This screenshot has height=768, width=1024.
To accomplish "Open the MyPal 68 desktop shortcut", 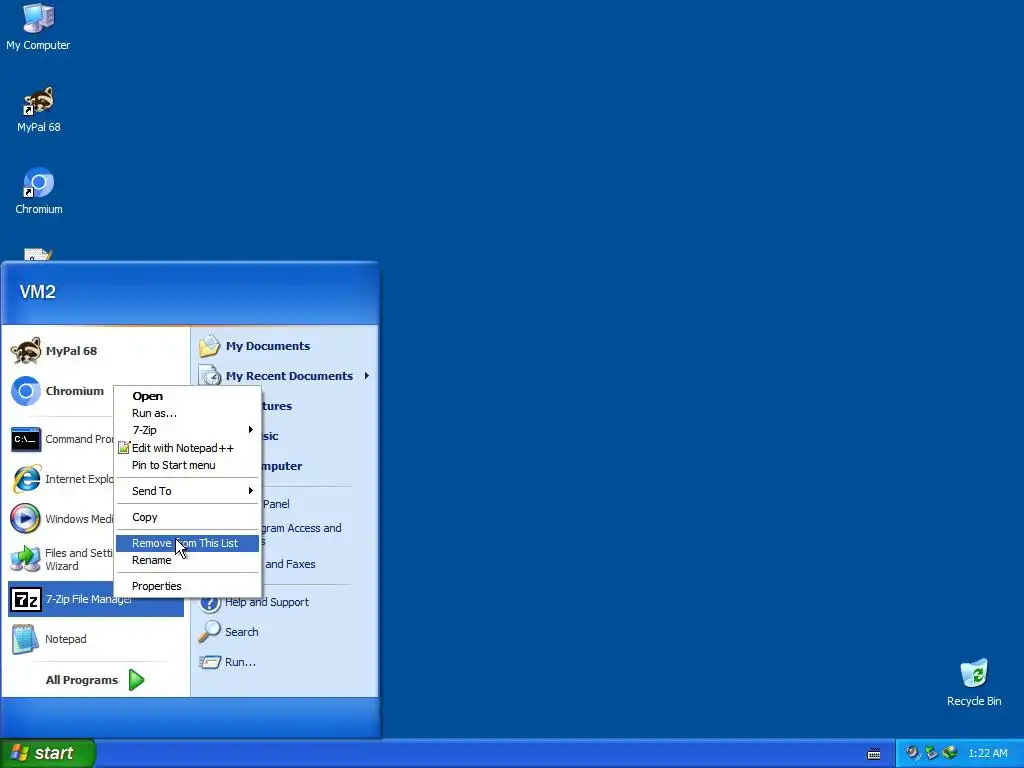I will point(39,110).
